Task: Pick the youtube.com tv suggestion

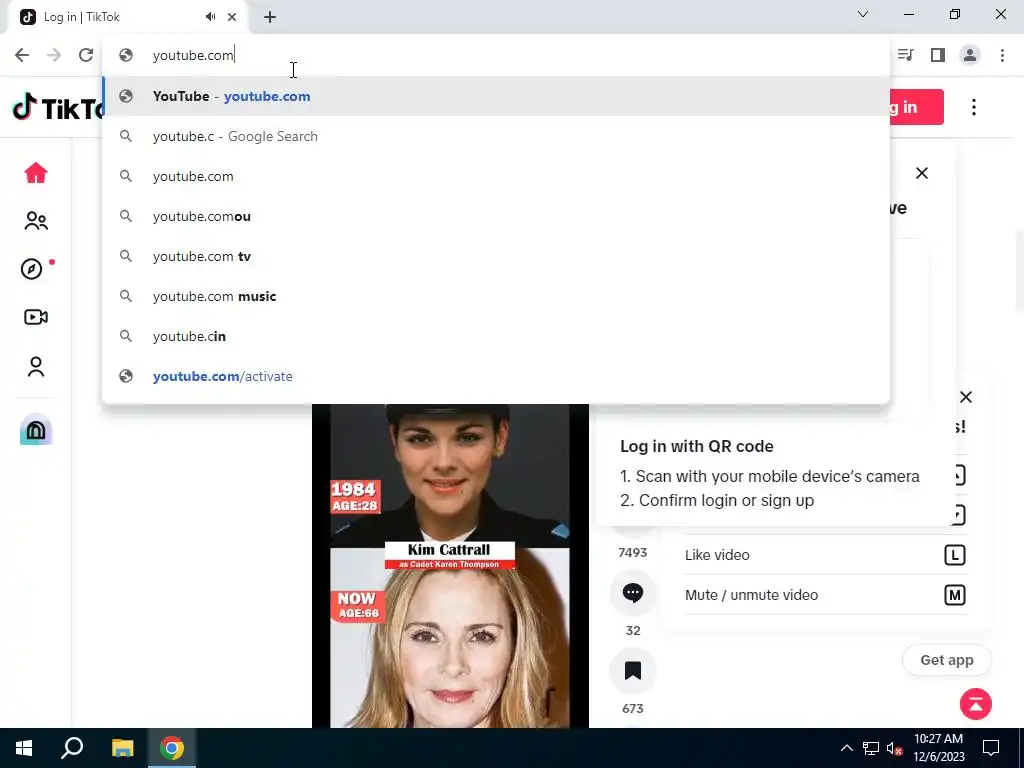Action: (496, 256)
